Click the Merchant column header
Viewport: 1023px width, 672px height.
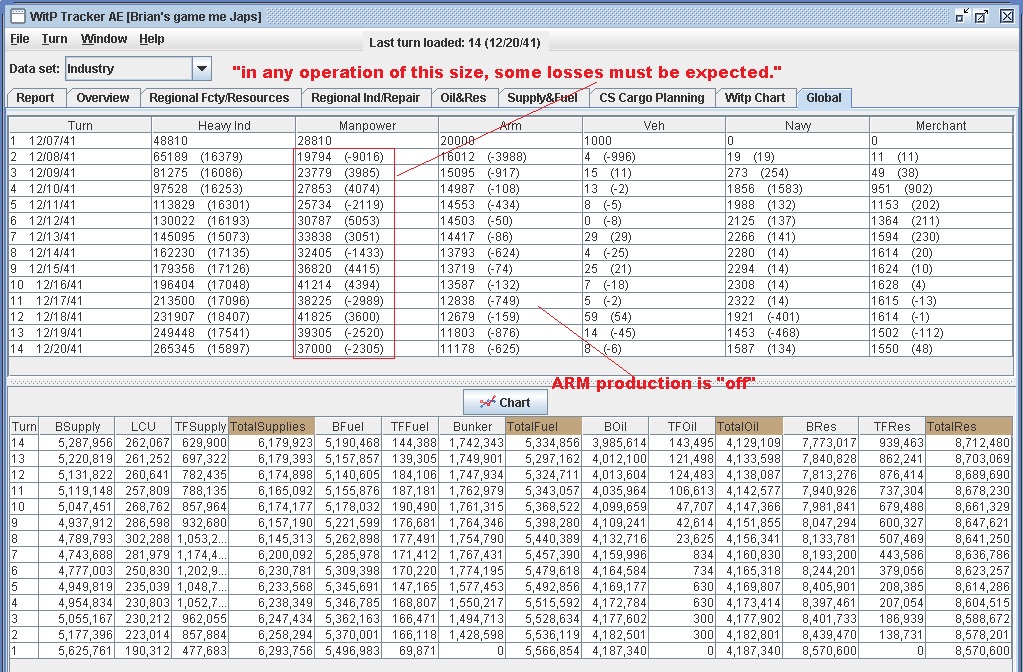941,125
